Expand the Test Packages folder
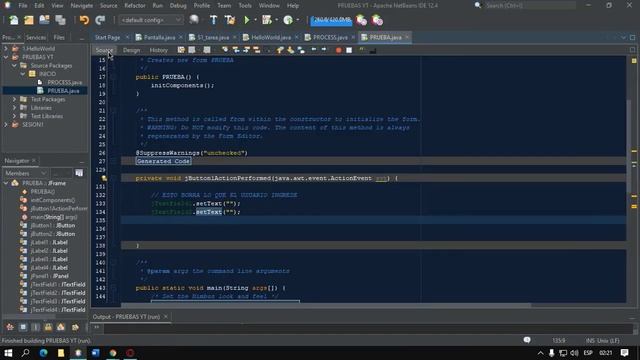This screenshot has width=640, height=360. pos(14,99)
